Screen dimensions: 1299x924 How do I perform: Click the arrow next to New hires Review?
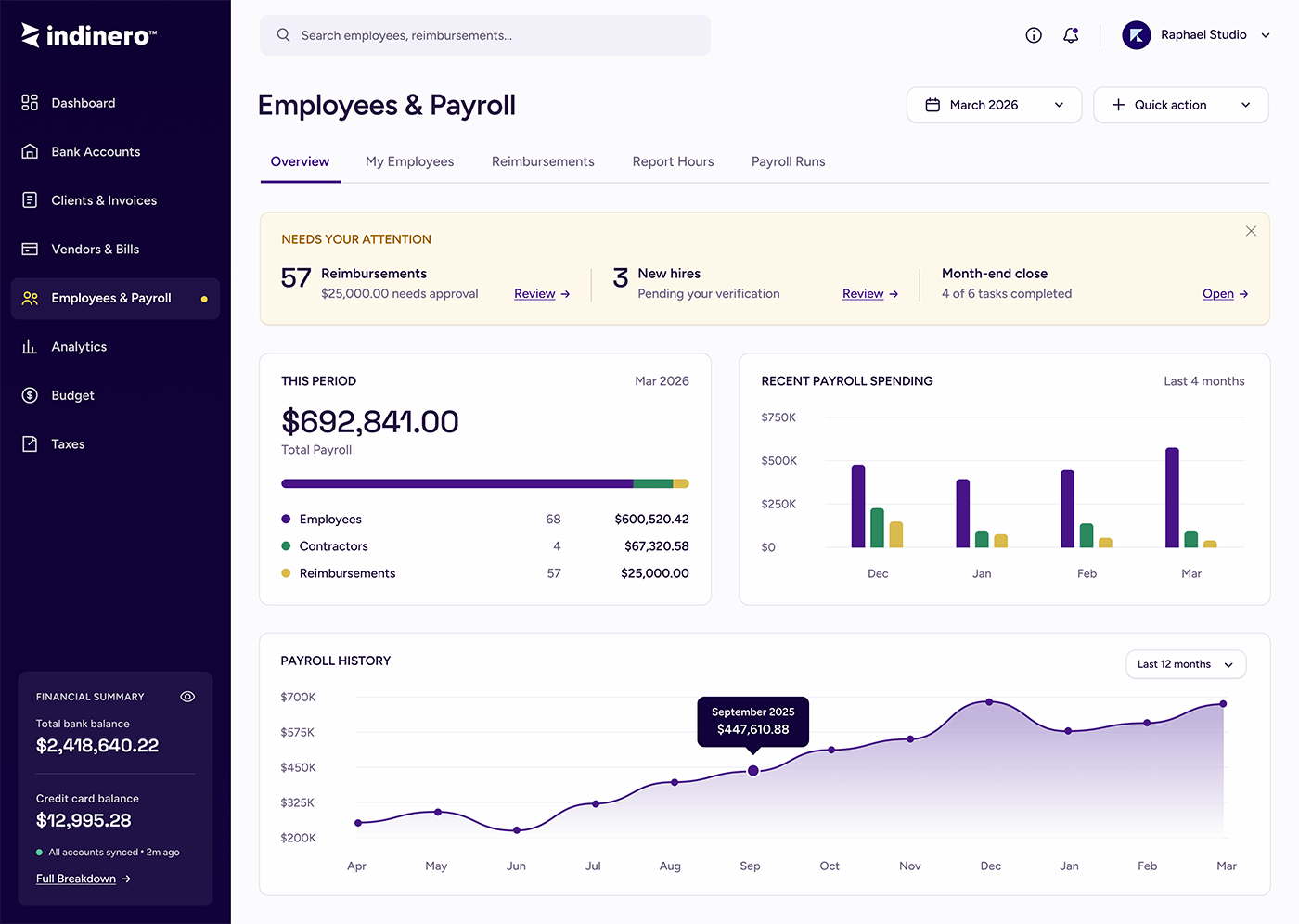coord(894,294)
